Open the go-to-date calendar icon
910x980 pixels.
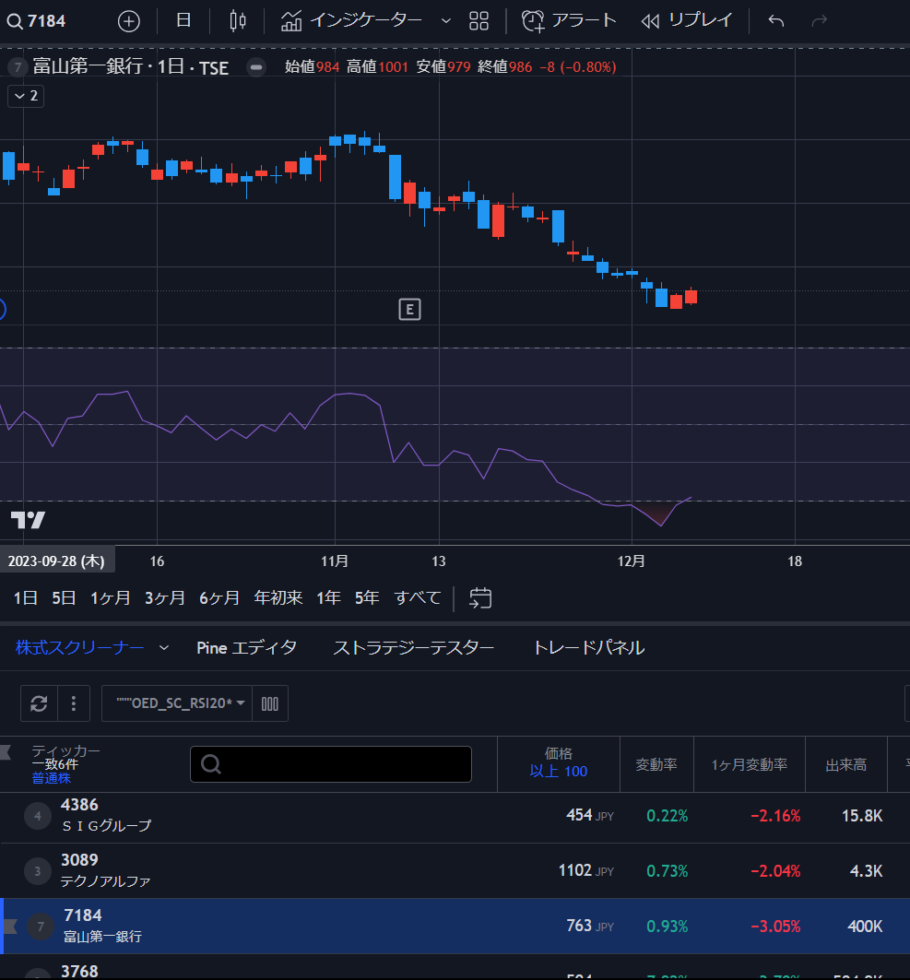[480, 598]
